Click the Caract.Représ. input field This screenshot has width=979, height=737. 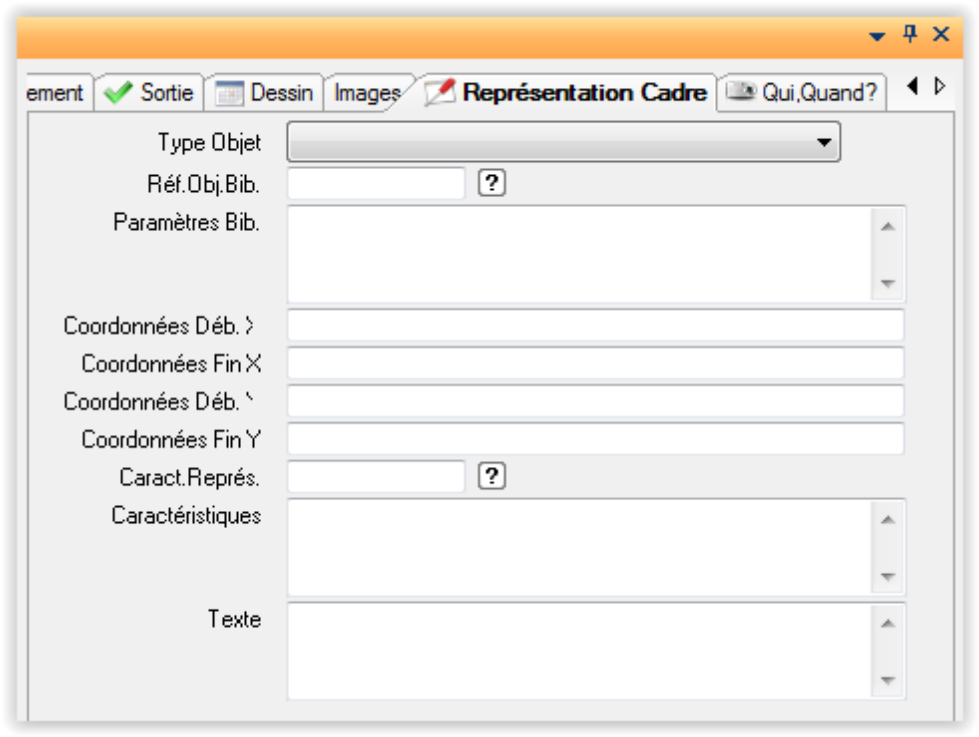[x=376, y=477]
